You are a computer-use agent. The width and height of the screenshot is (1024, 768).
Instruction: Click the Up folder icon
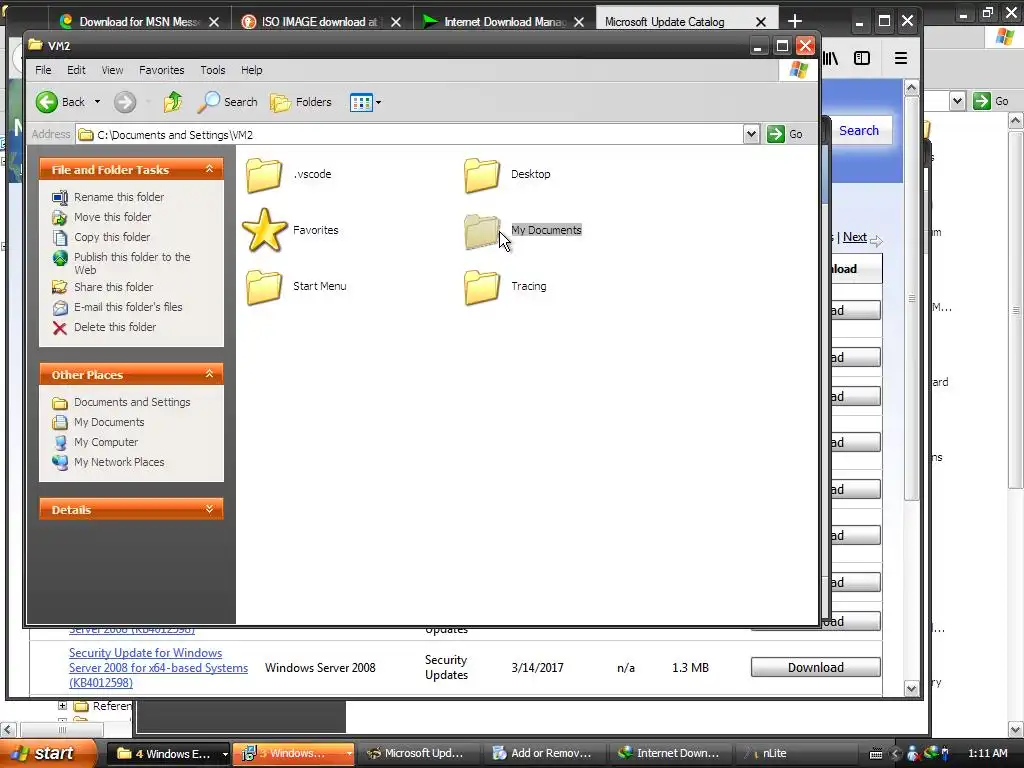[173, 102]
